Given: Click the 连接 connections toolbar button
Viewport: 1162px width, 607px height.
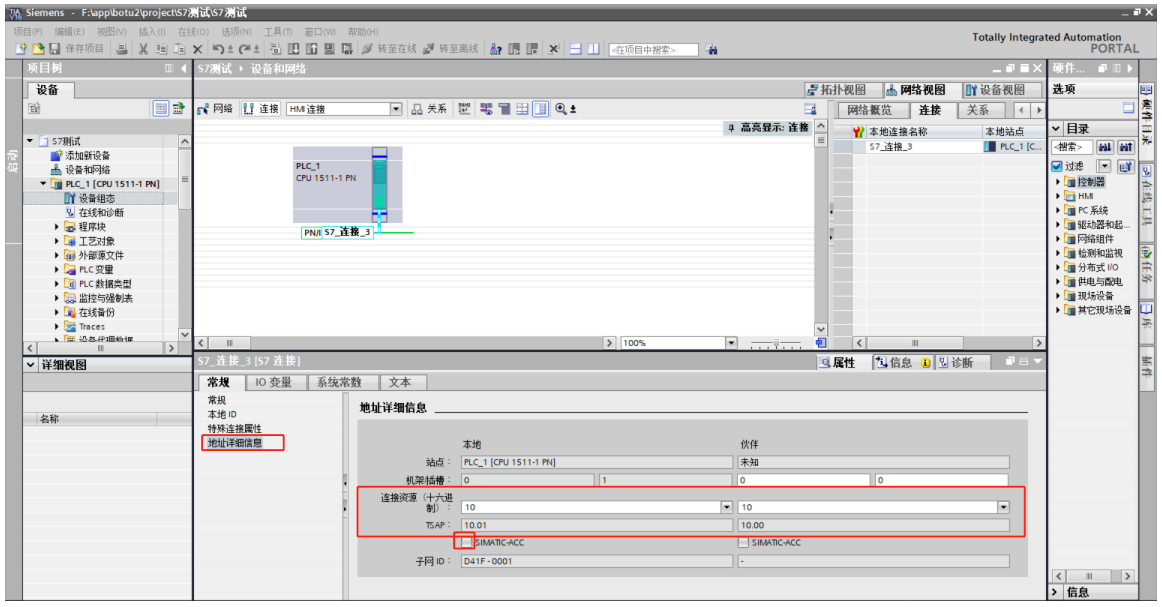Looking at the screenshot, I should pos(262,109).
